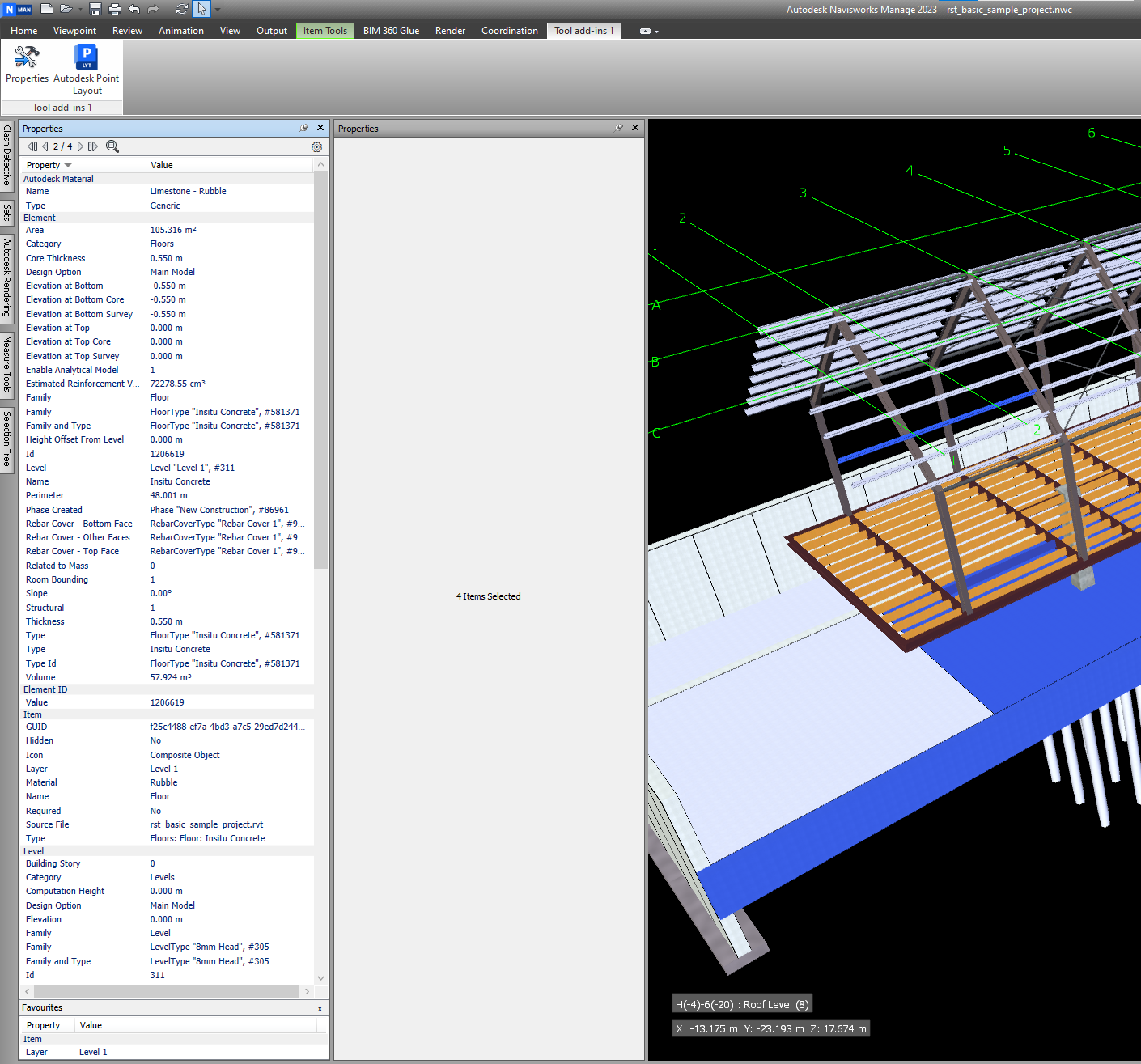Click the zoom-to-item magnifier in Properties panel

pyautogui.click(x=112, y=146)
